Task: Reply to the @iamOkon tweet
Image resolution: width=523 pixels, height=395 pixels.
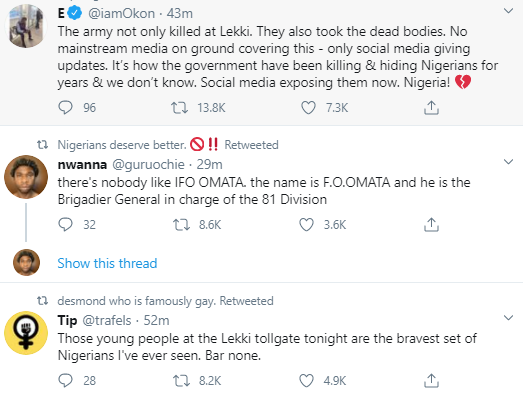Action: click(65, 108)
